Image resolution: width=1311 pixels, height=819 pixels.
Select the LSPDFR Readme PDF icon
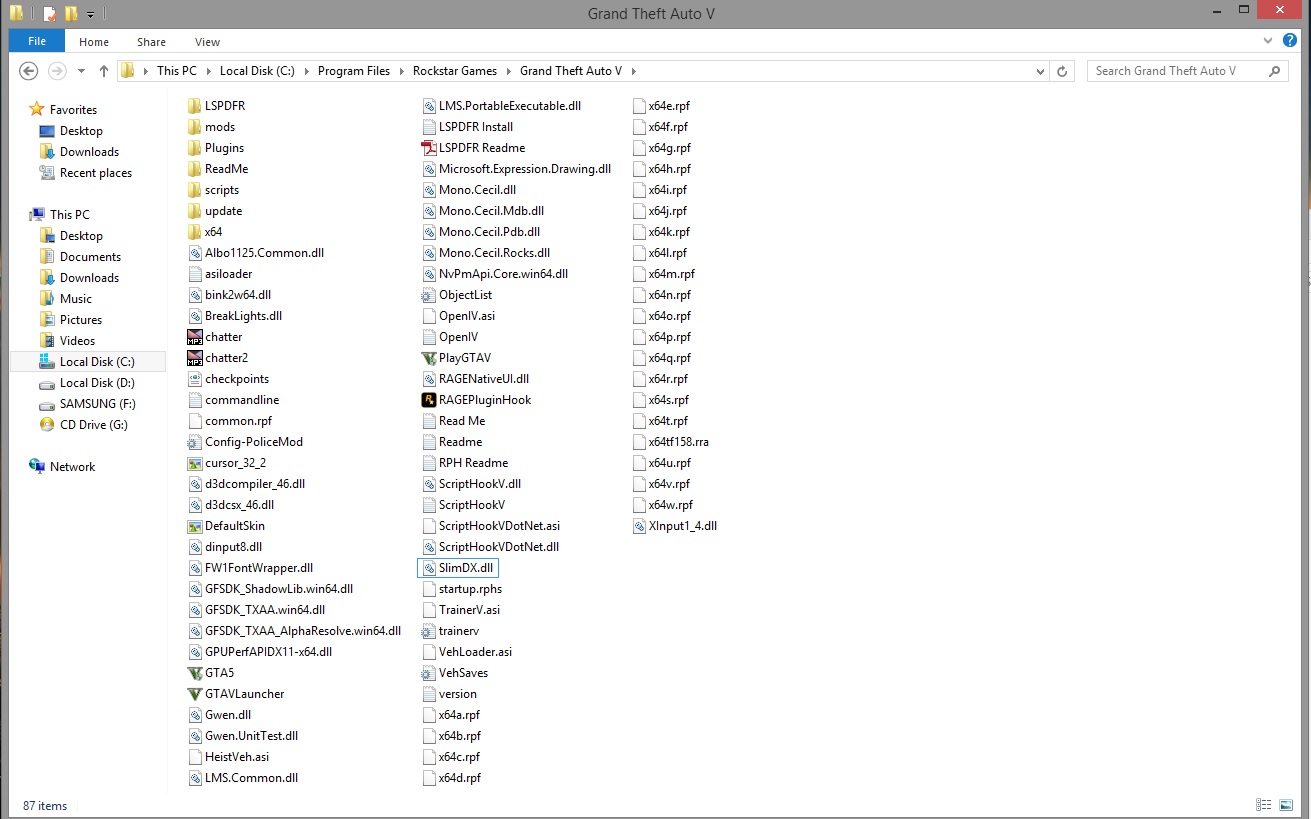tap(429, 148)
